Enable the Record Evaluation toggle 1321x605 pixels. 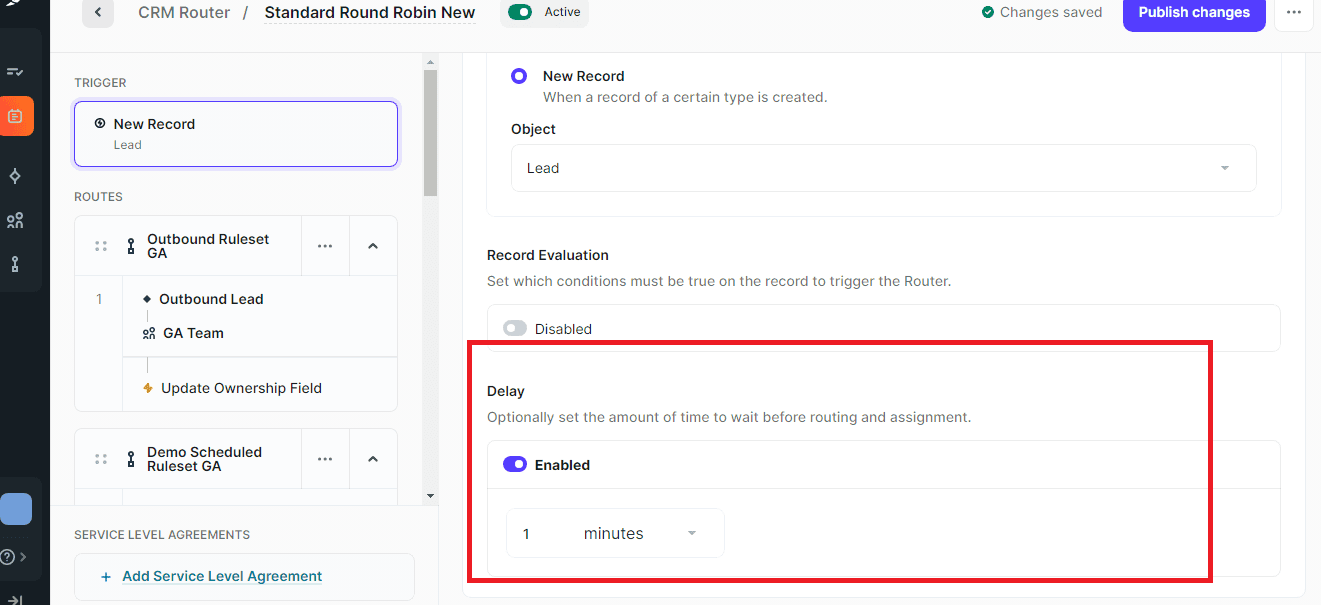click(x=515, y=329)
